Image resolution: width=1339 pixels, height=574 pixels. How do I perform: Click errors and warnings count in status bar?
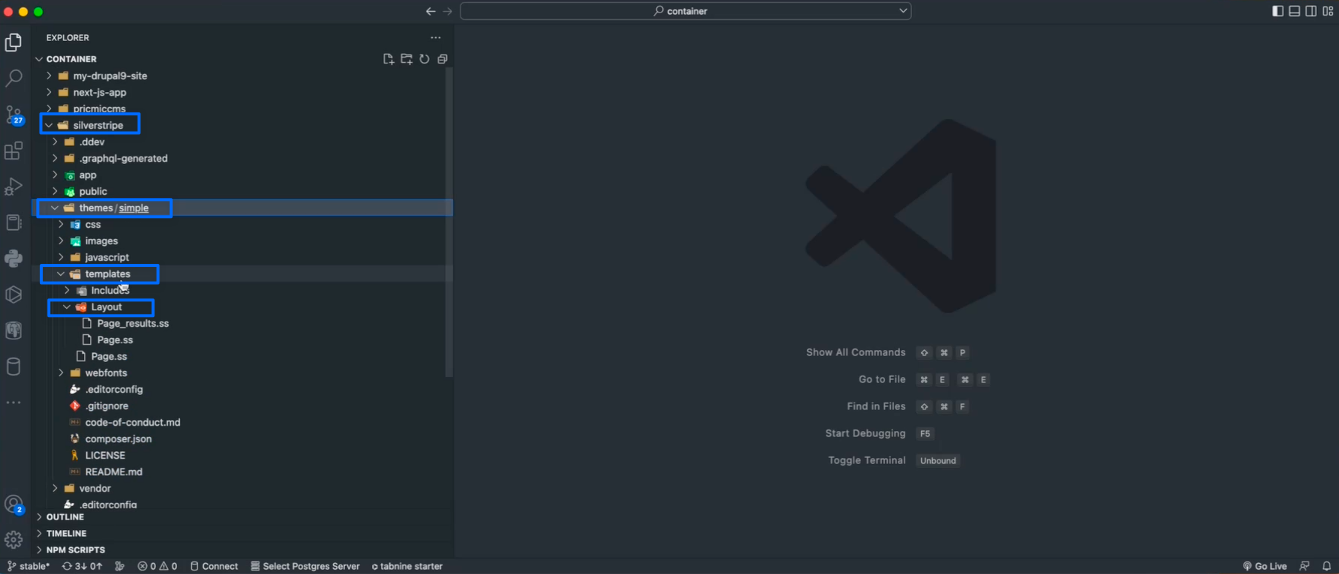click(157, 566)
